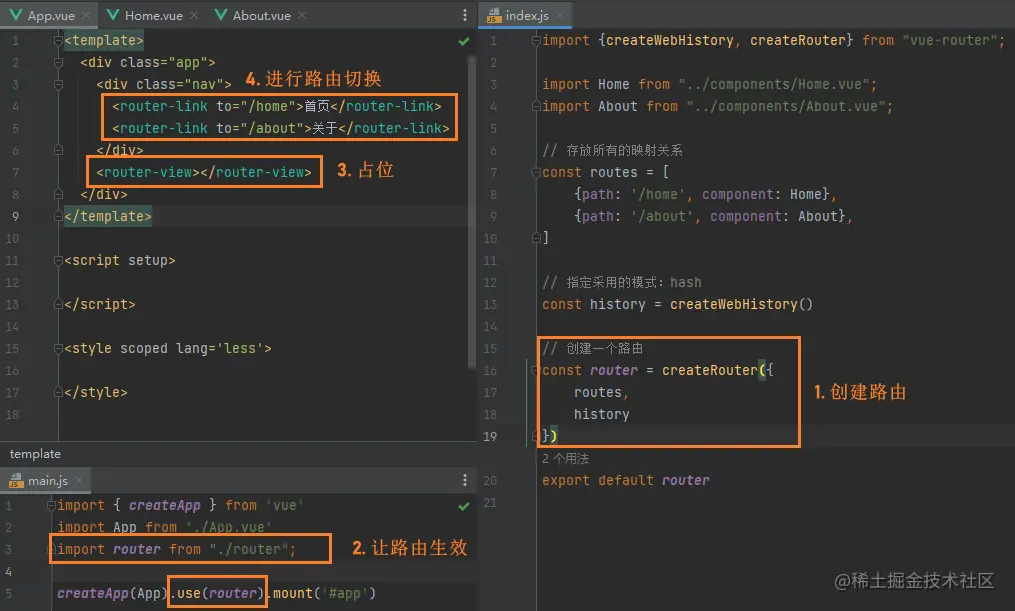Click import App from './App.vue' line
The width and height of the screenshot is (1015, 611).
(164, 527)
